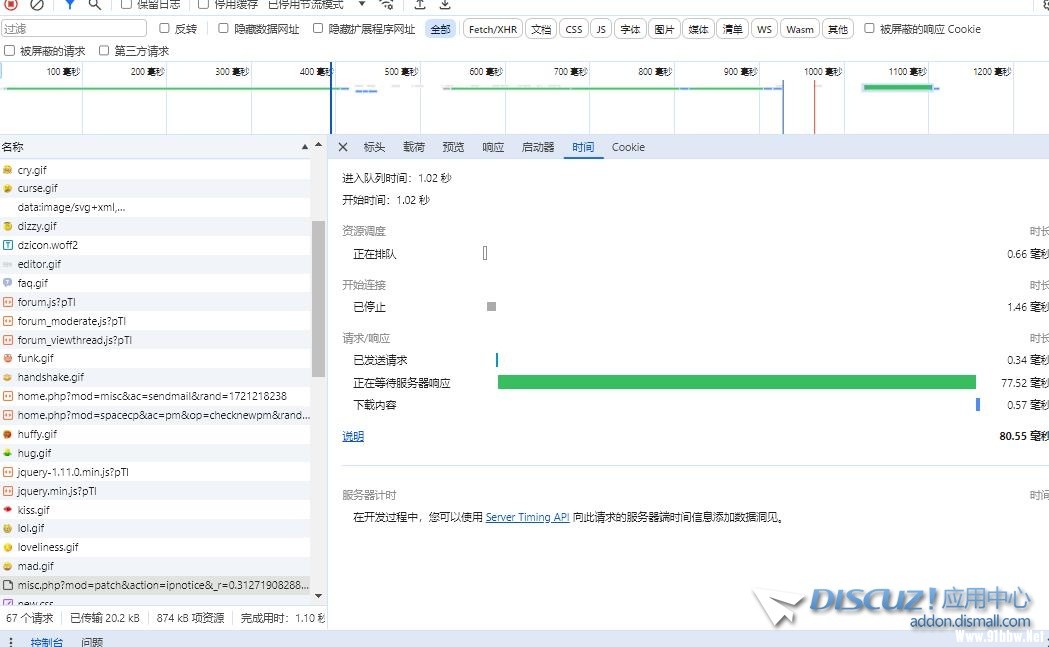This screenshot has height=647, width=1049.
Task: Toggle the filter funnel icon
Action: coord(69,4)
